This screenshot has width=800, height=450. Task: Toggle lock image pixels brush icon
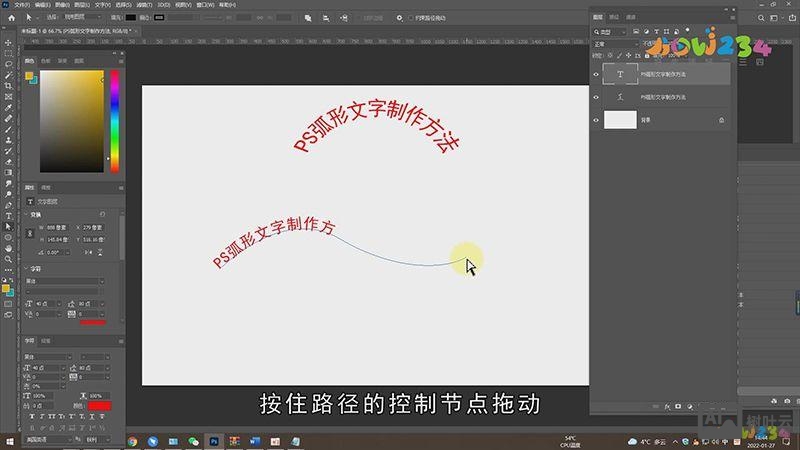[619, 56]
